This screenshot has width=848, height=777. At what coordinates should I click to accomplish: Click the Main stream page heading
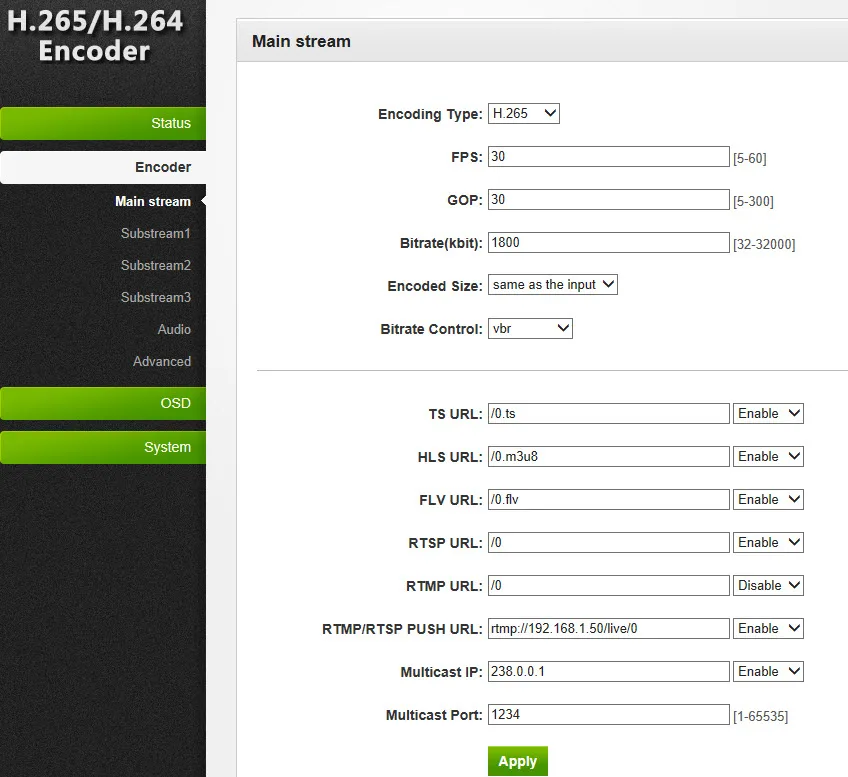(301, 41)
